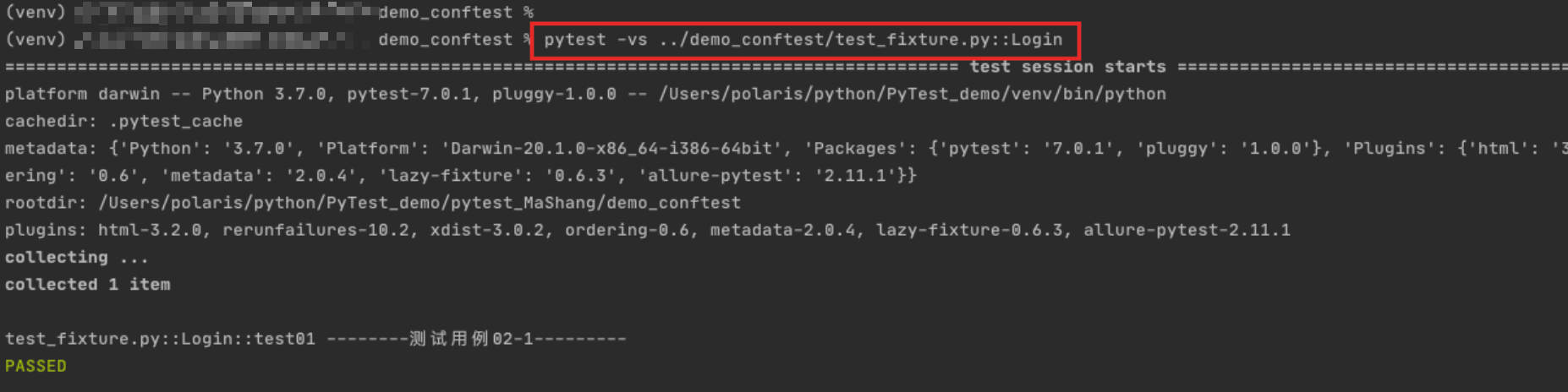Click xdist-3.0.2 in the plugins line

tap(487, 230)
